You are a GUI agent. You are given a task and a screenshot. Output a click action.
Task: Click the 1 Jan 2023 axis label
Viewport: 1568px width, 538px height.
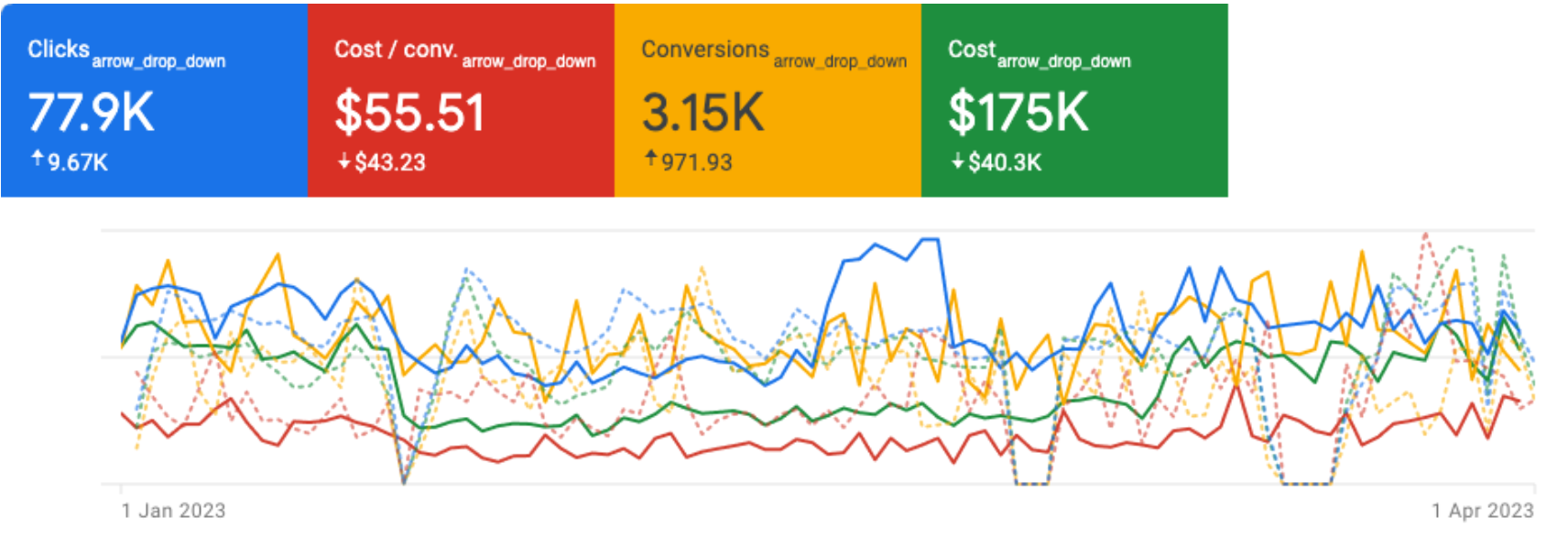pos(173,511)
